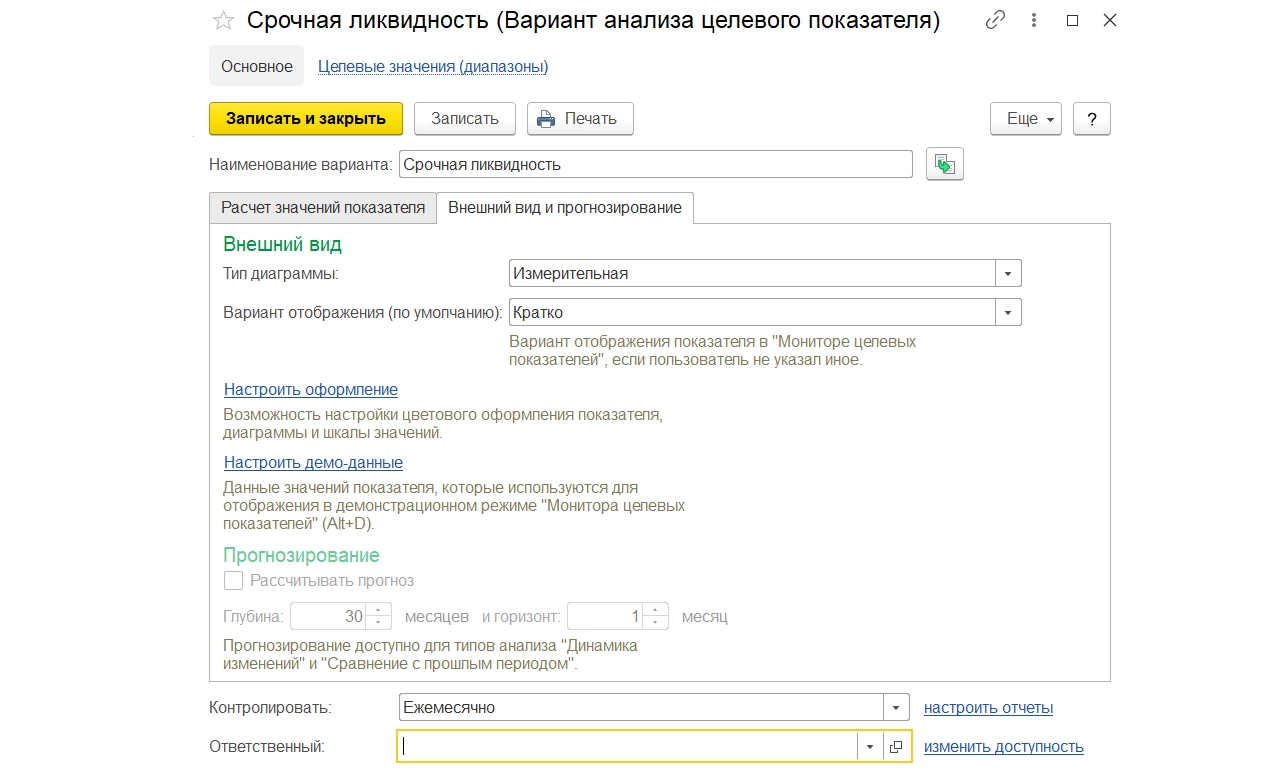Enable the Рассчитывать прогноз checkbox

tap(233, 581)
